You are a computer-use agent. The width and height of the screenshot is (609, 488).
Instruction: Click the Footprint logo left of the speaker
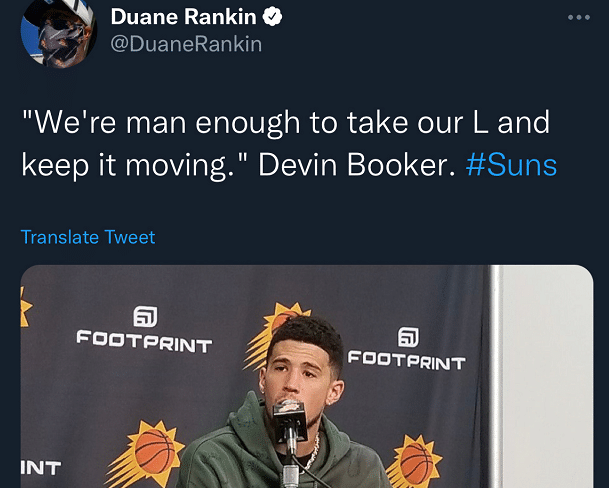click(144, 332)
